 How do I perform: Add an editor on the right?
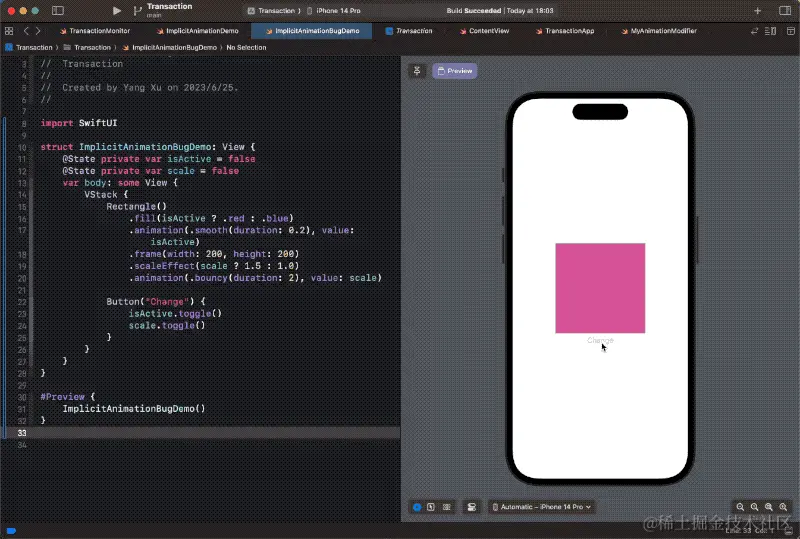(791, 31)
